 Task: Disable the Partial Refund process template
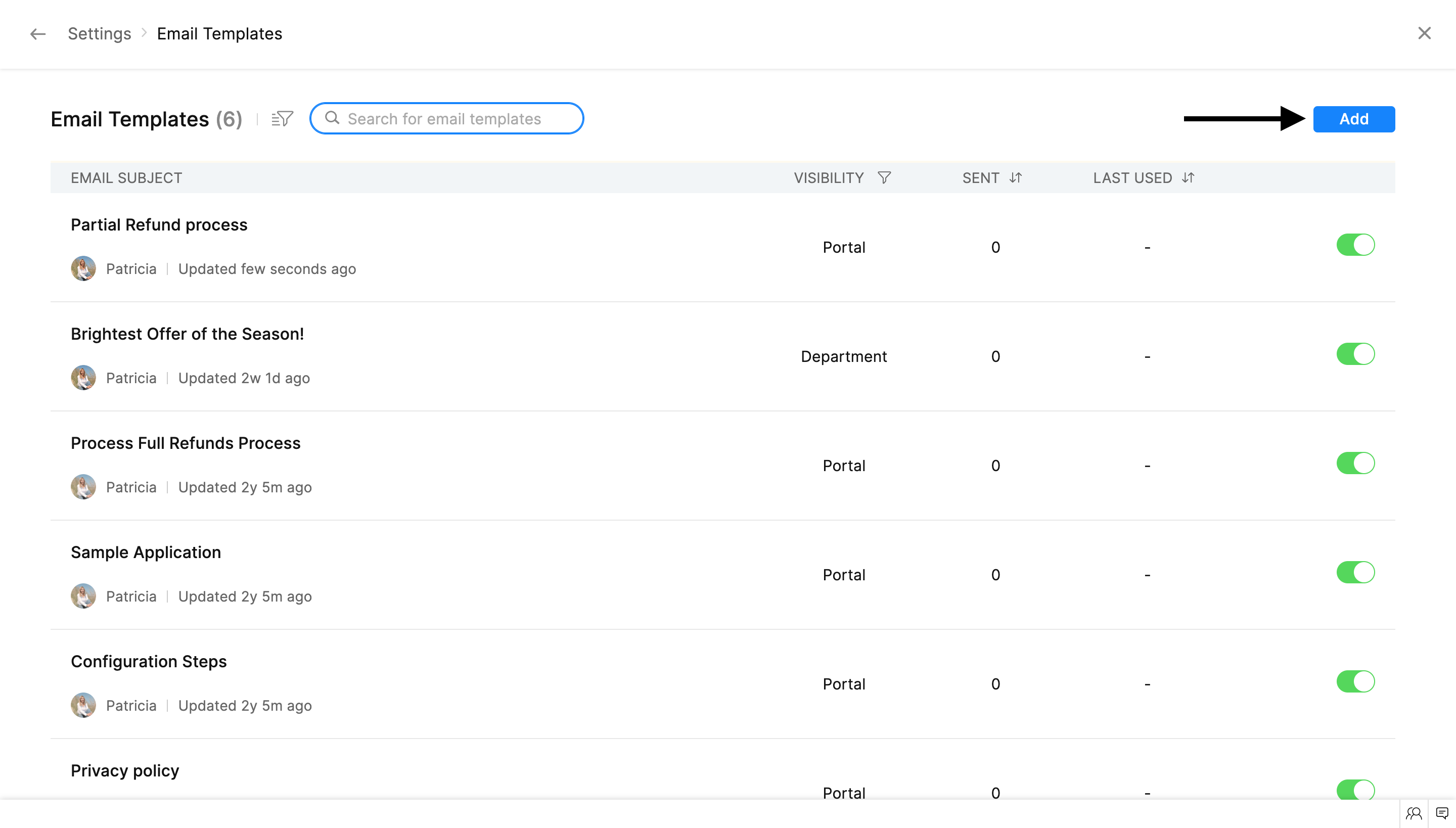click(1355, 245)
